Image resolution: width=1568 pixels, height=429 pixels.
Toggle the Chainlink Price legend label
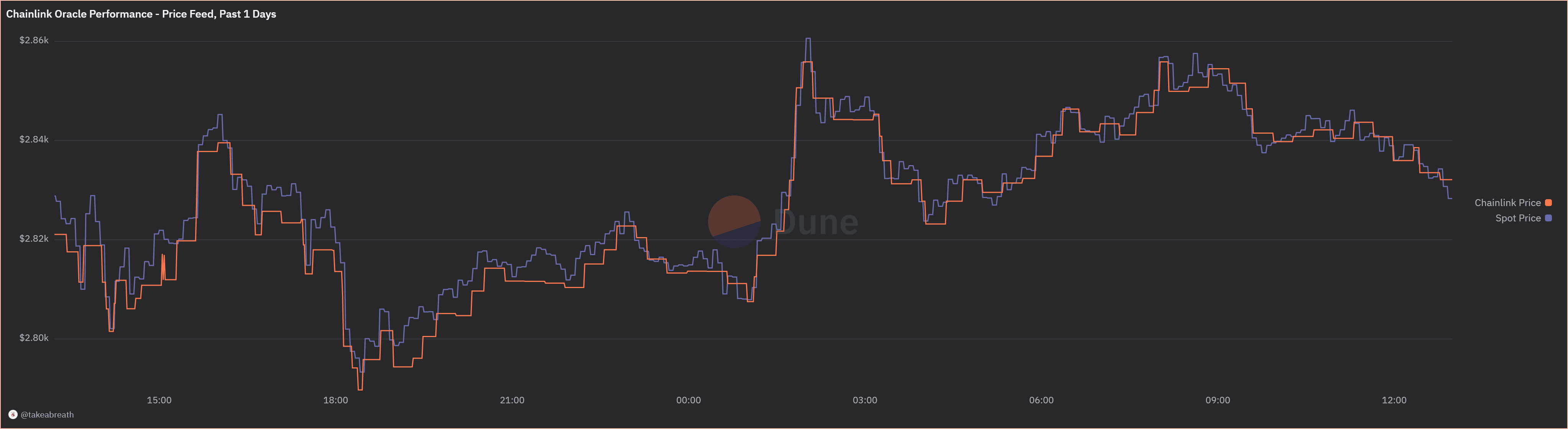tap(1507, 203)
